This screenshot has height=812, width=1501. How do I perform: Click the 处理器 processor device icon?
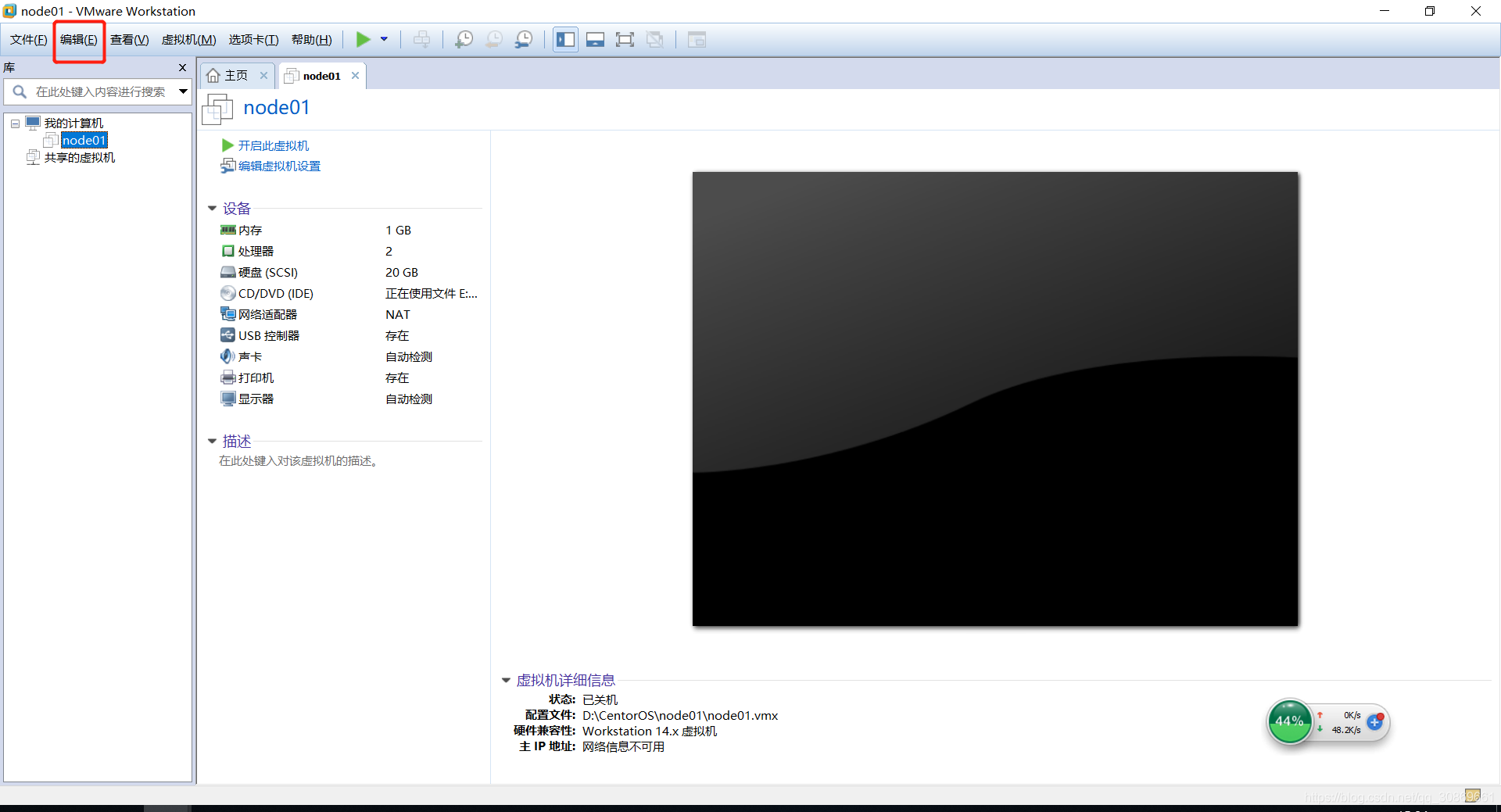(x=228, y=251)
